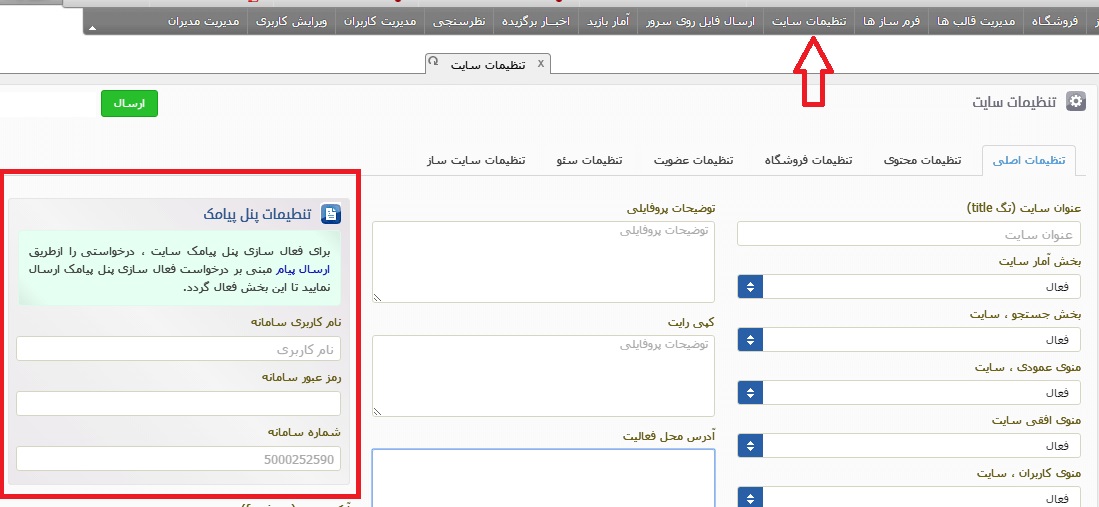Focus the عنوان سایت title input
1099x507 pixels.
(909, 234)
